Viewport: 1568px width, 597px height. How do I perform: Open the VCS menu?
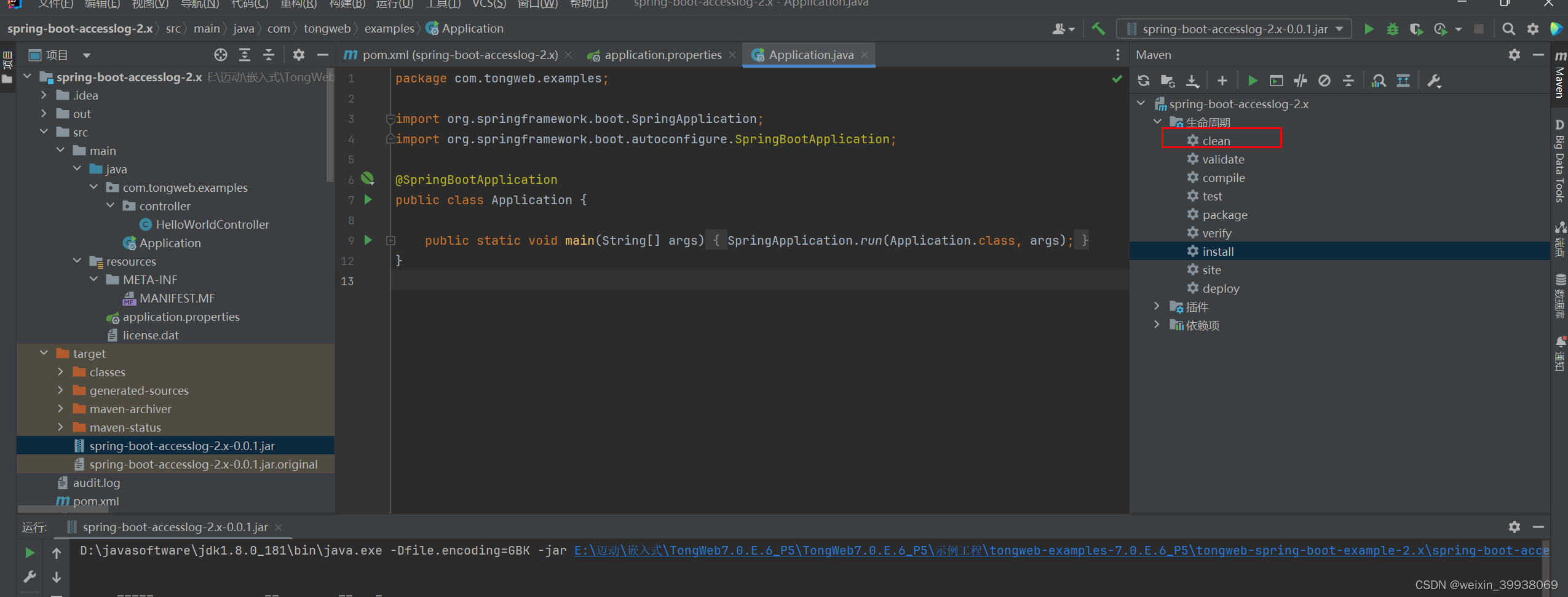tap(489, 4)
